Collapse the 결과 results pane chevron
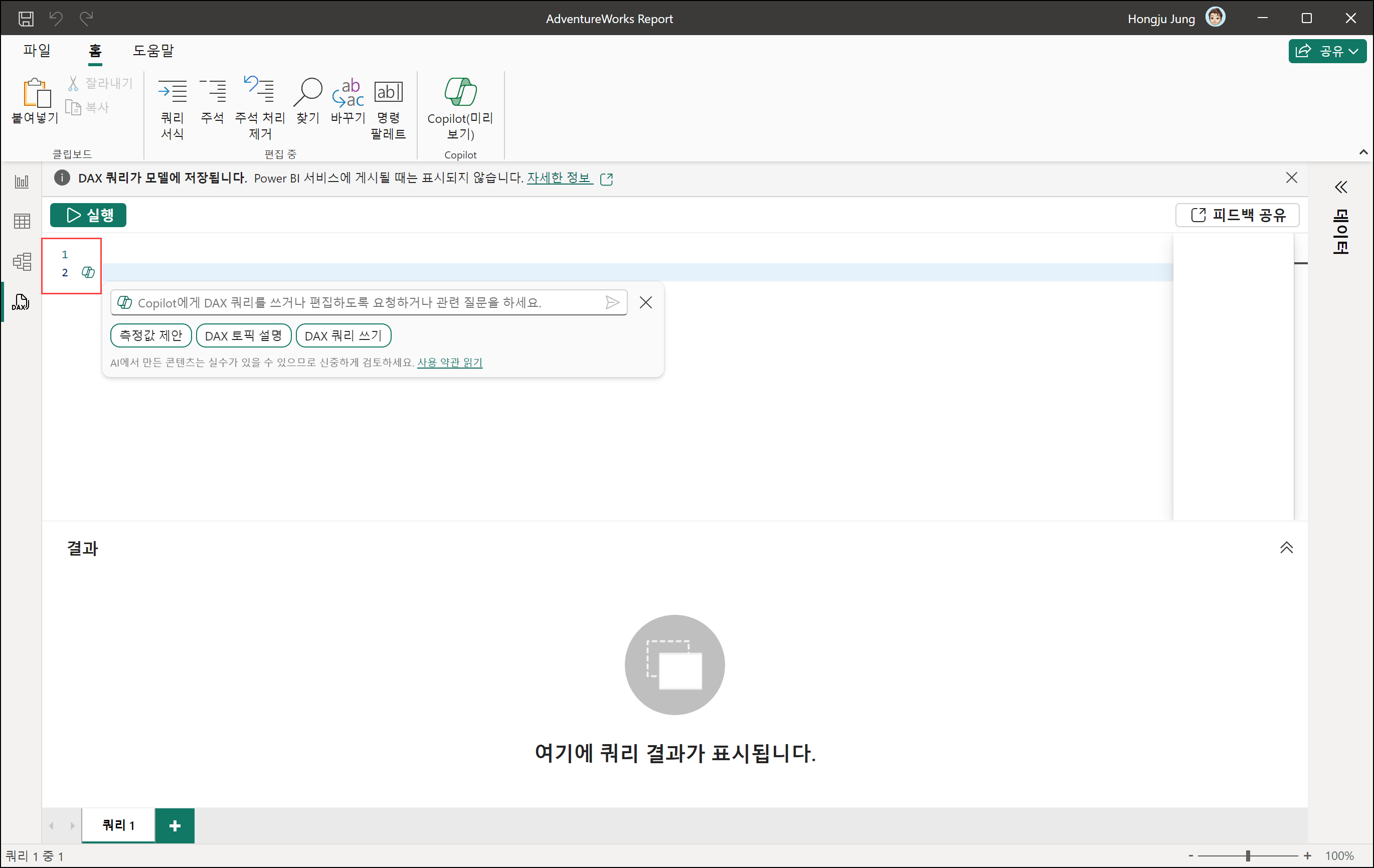 click(x=1286, y=548)
